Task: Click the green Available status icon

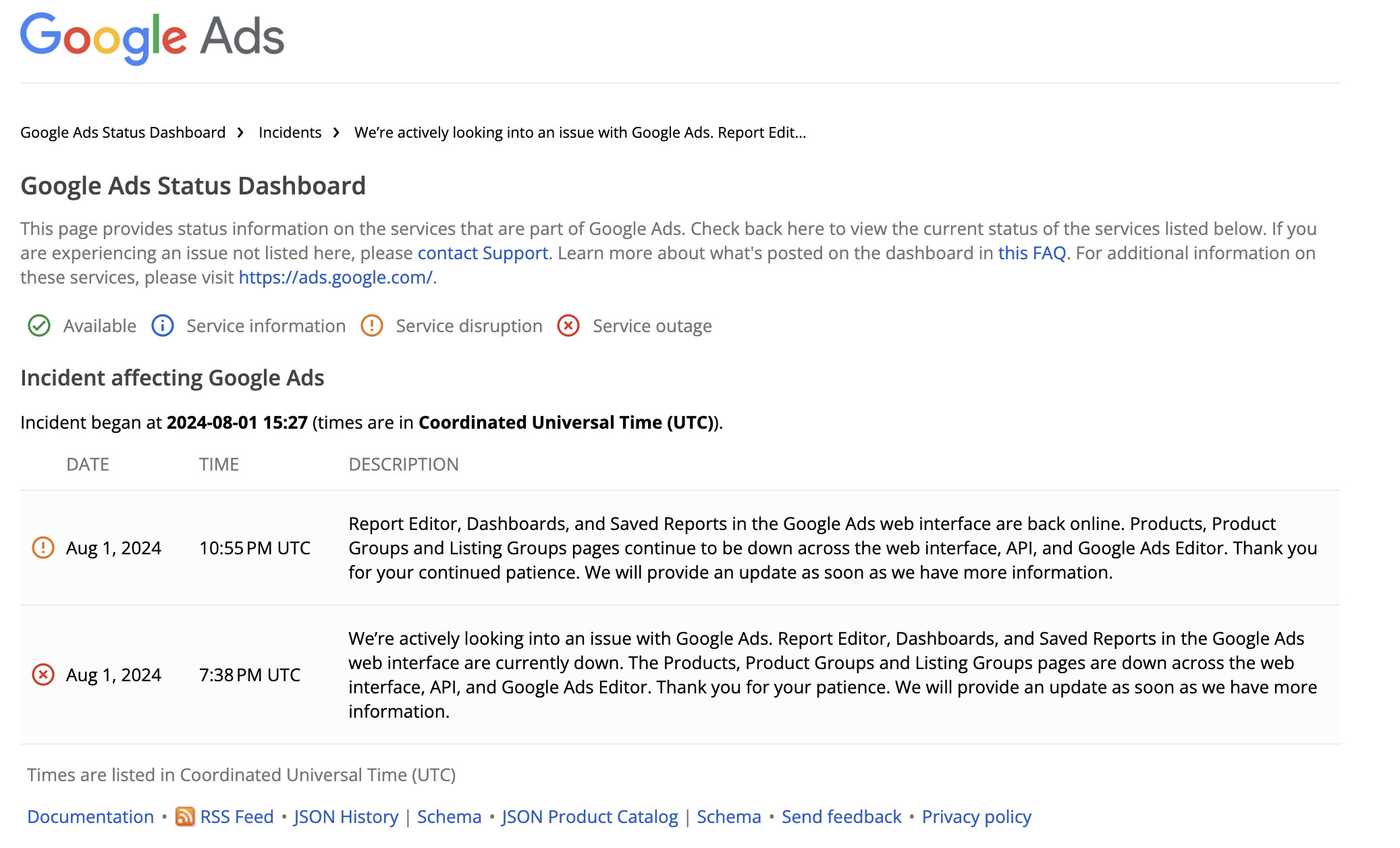Action: (x=38, y=326)
